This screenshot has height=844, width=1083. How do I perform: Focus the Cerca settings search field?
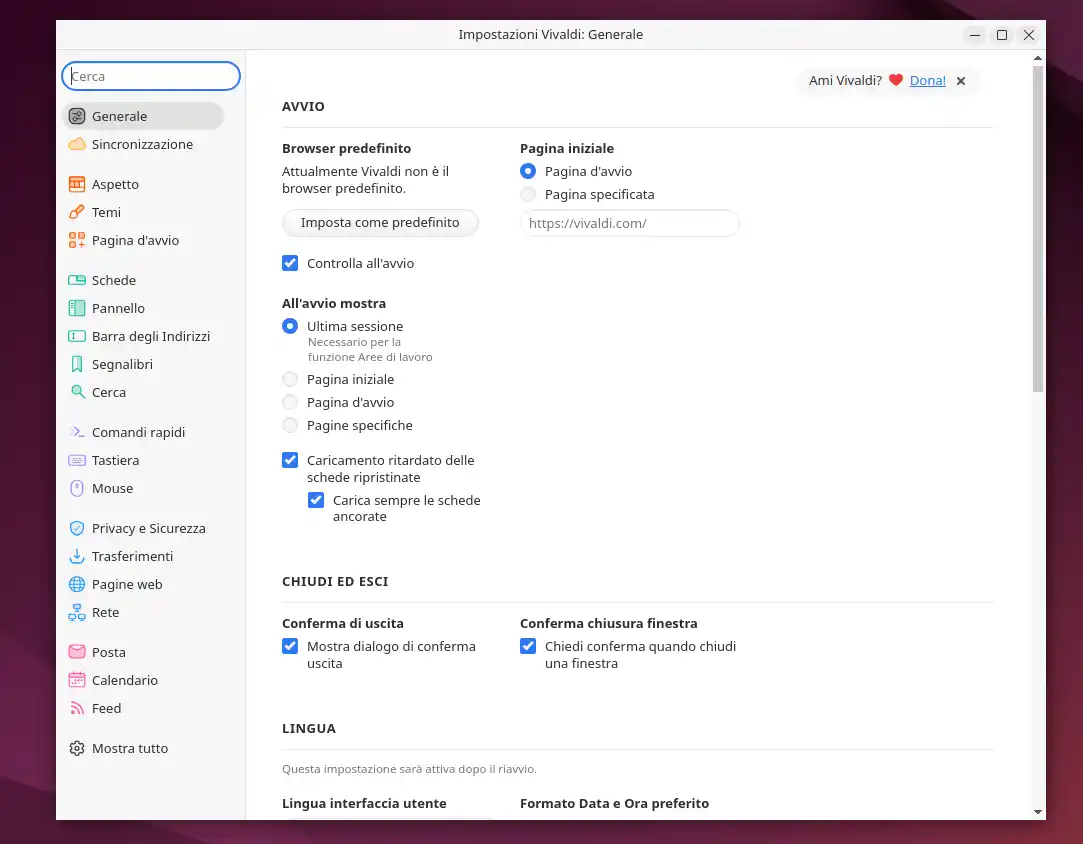151,76
